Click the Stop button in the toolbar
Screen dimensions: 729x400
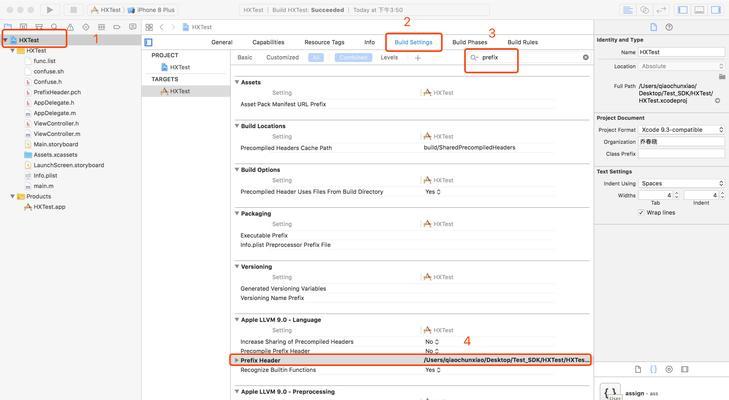(73, 10)
